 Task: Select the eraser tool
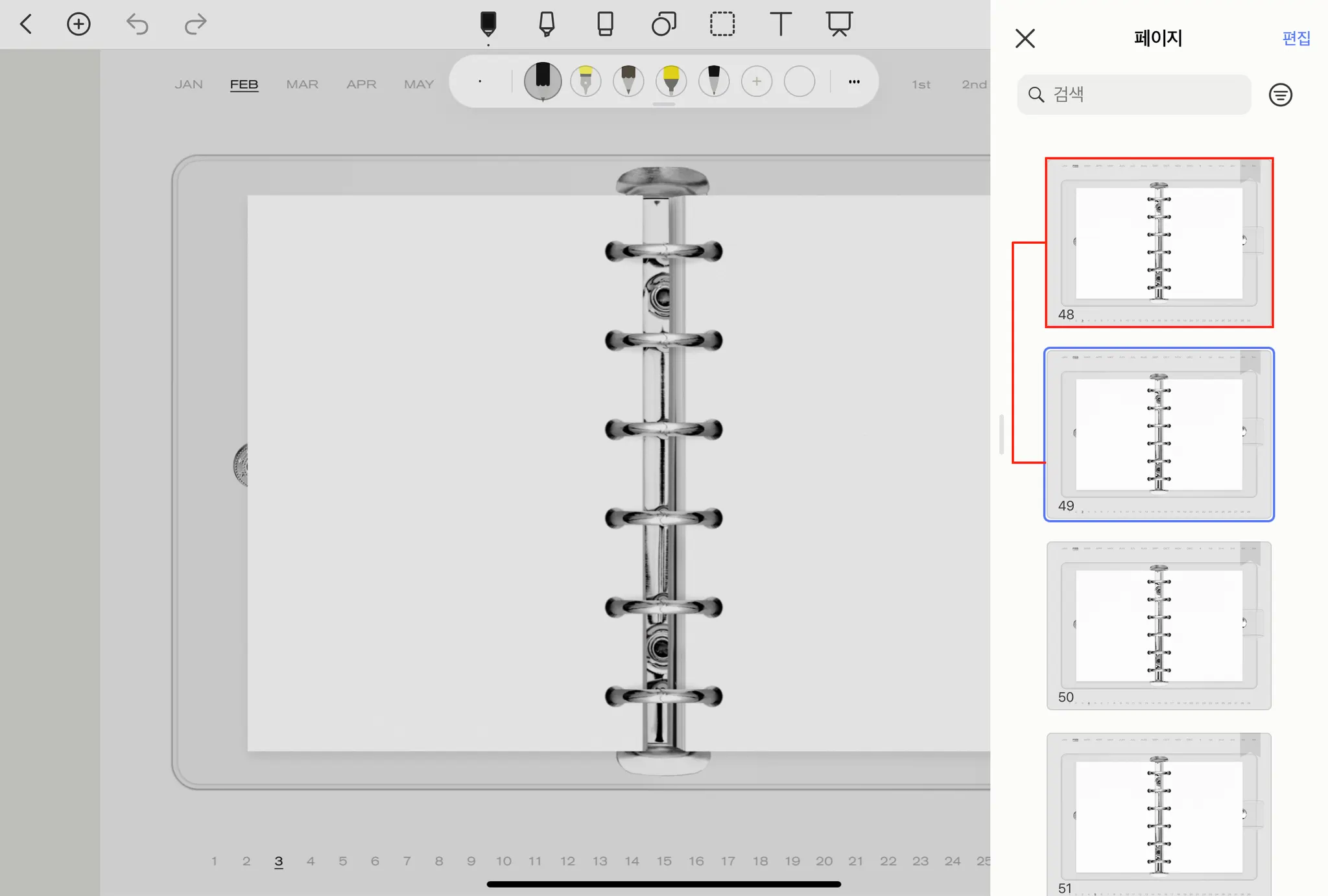click(x=605, y=25)
